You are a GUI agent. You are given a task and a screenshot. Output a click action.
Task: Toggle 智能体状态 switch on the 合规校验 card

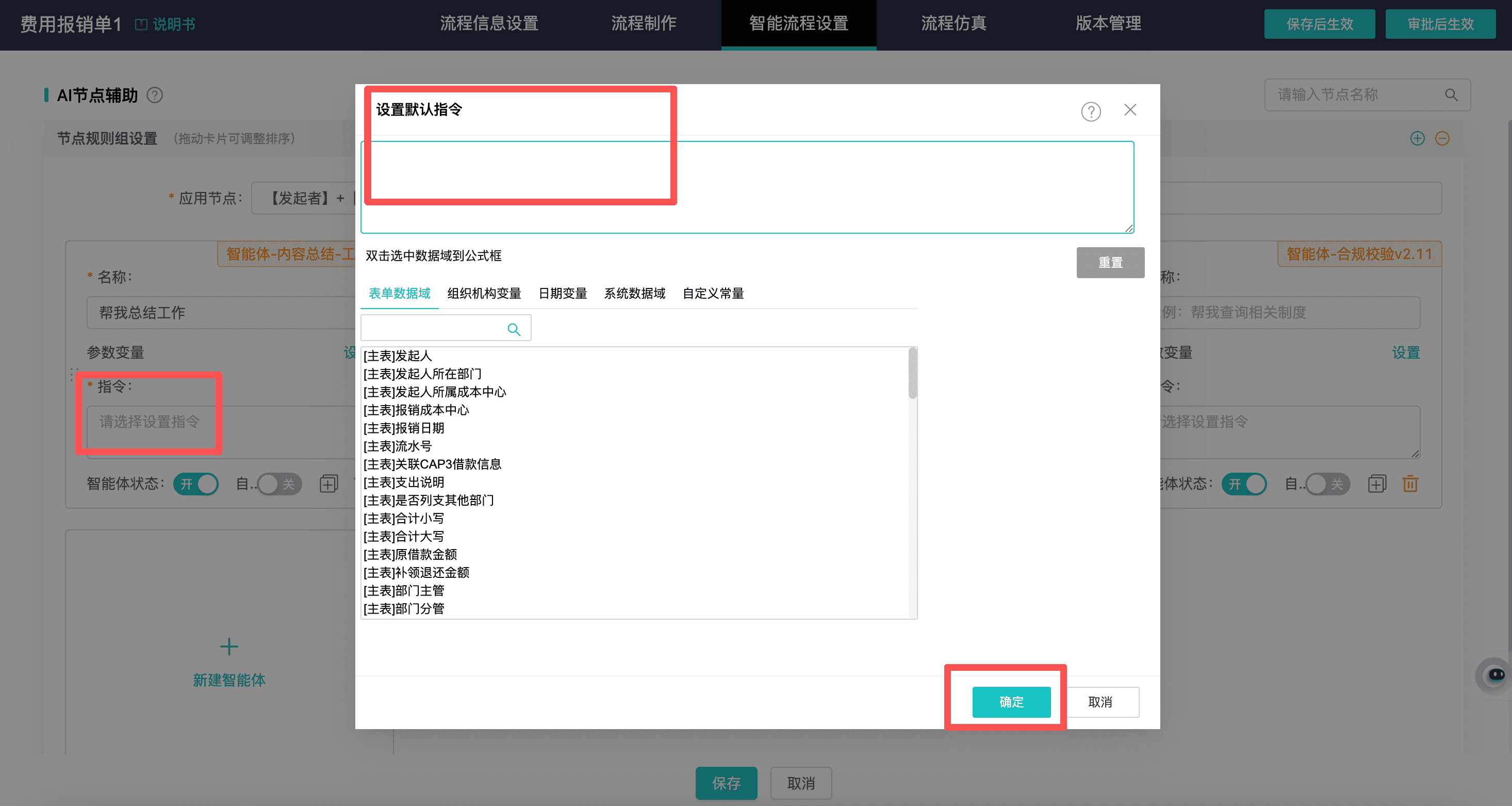(1244, 484)
